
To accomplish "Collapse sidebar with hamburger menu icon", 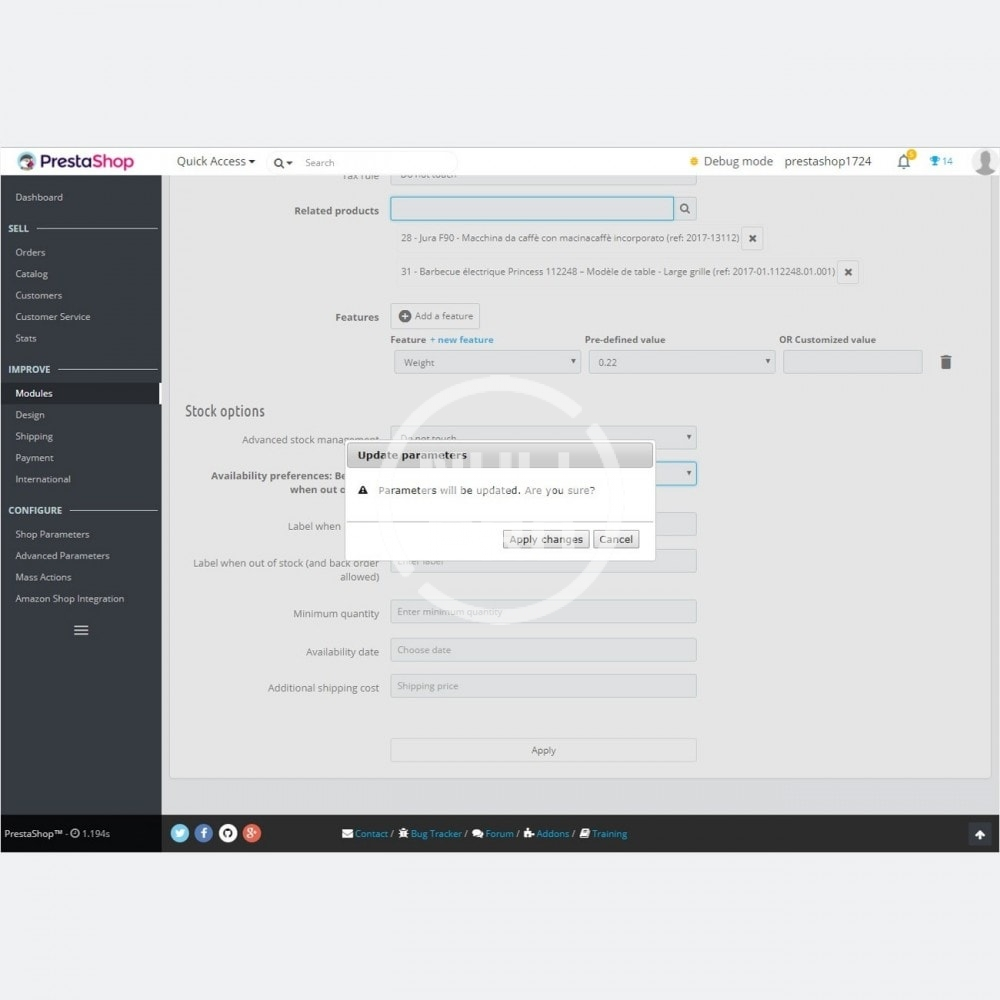I will [x=81, y=630].
